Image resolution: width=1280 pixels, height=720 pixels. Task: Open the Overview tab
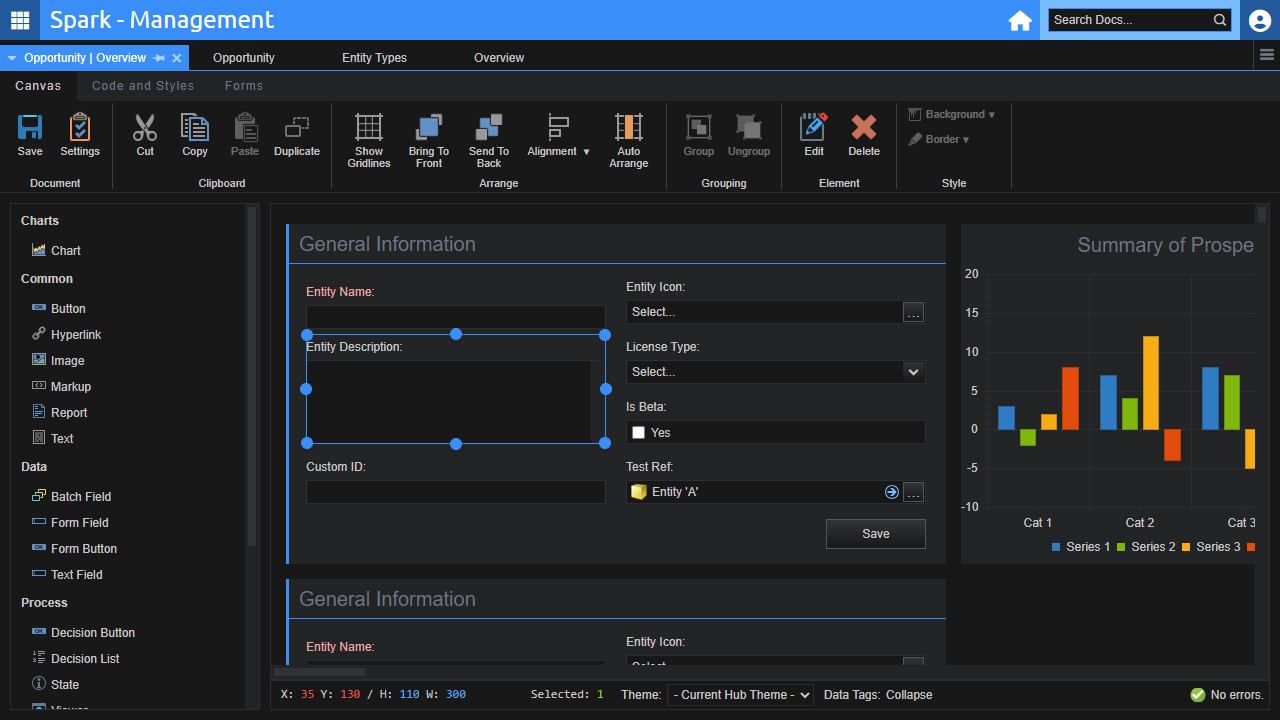[499, 58]
